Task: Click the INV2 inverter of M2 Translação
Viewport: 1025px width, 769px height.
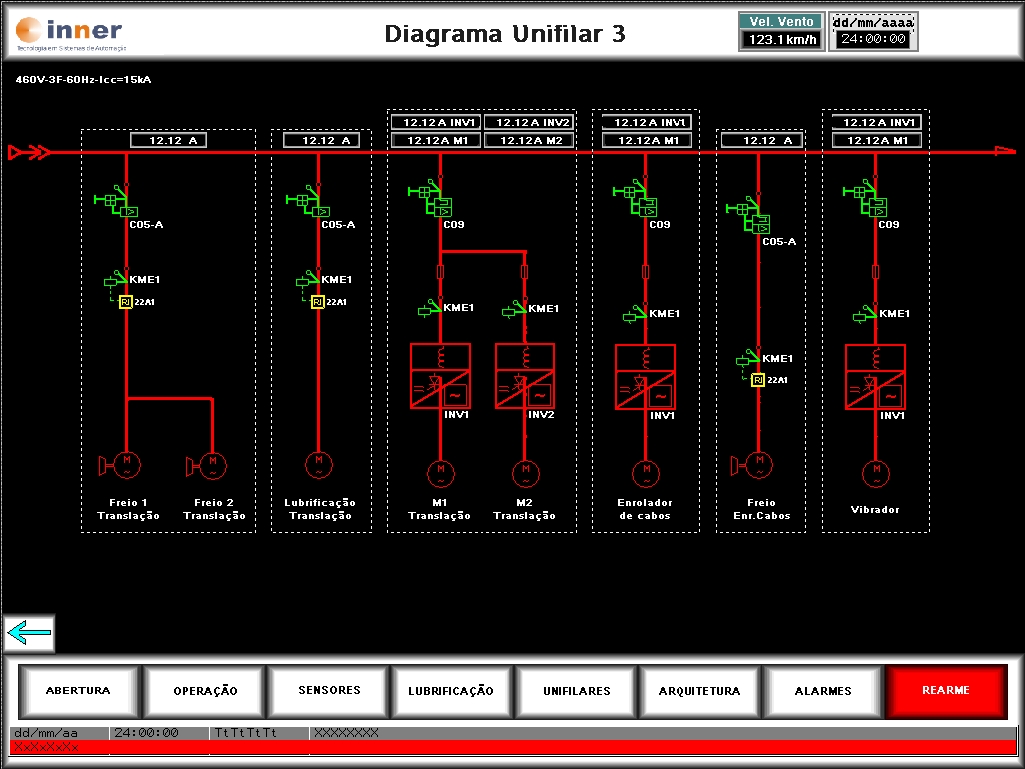Action: [525, 376]
